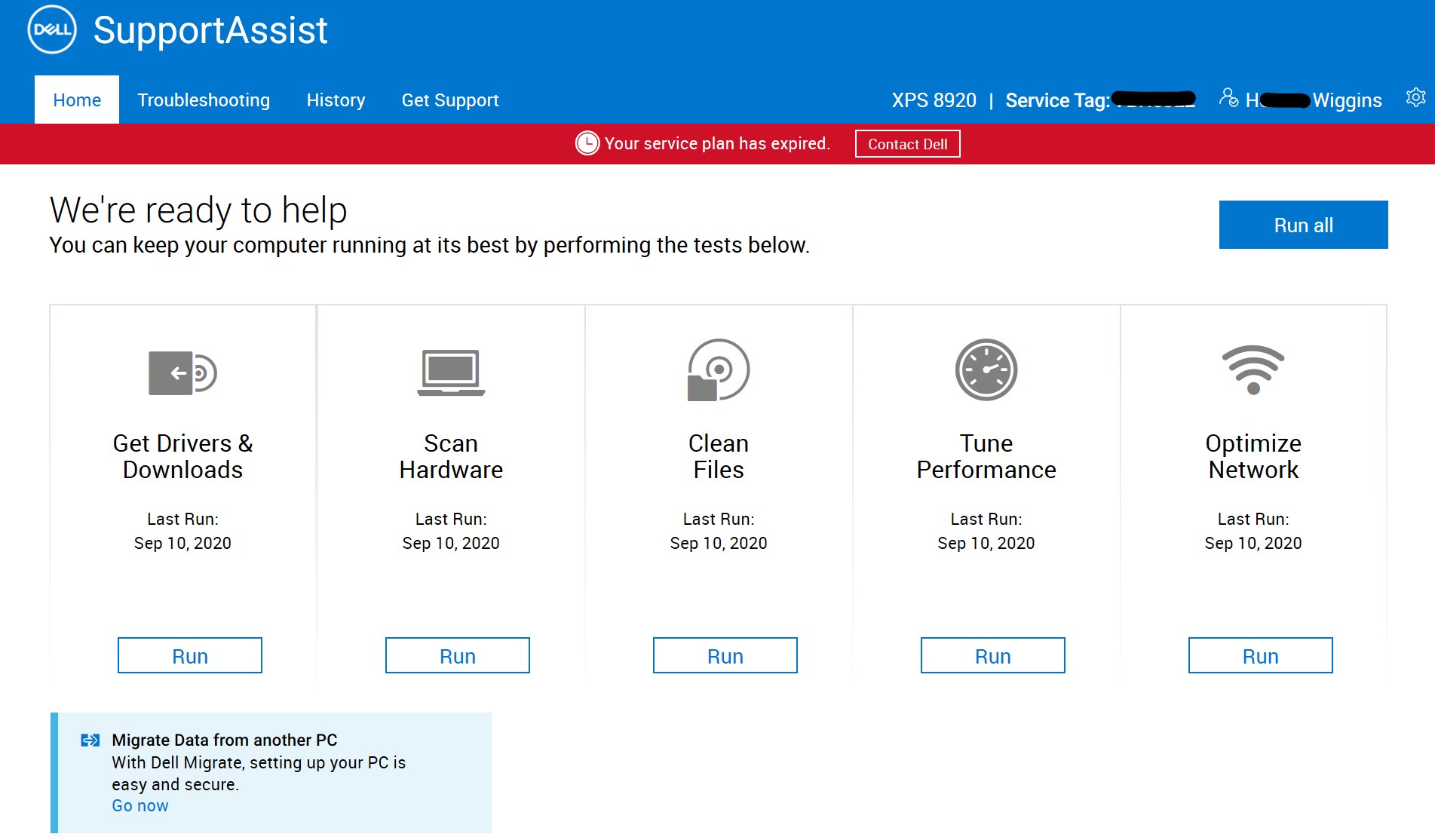Click the Get Drivers & Downloads title

(x=182, y=456)
